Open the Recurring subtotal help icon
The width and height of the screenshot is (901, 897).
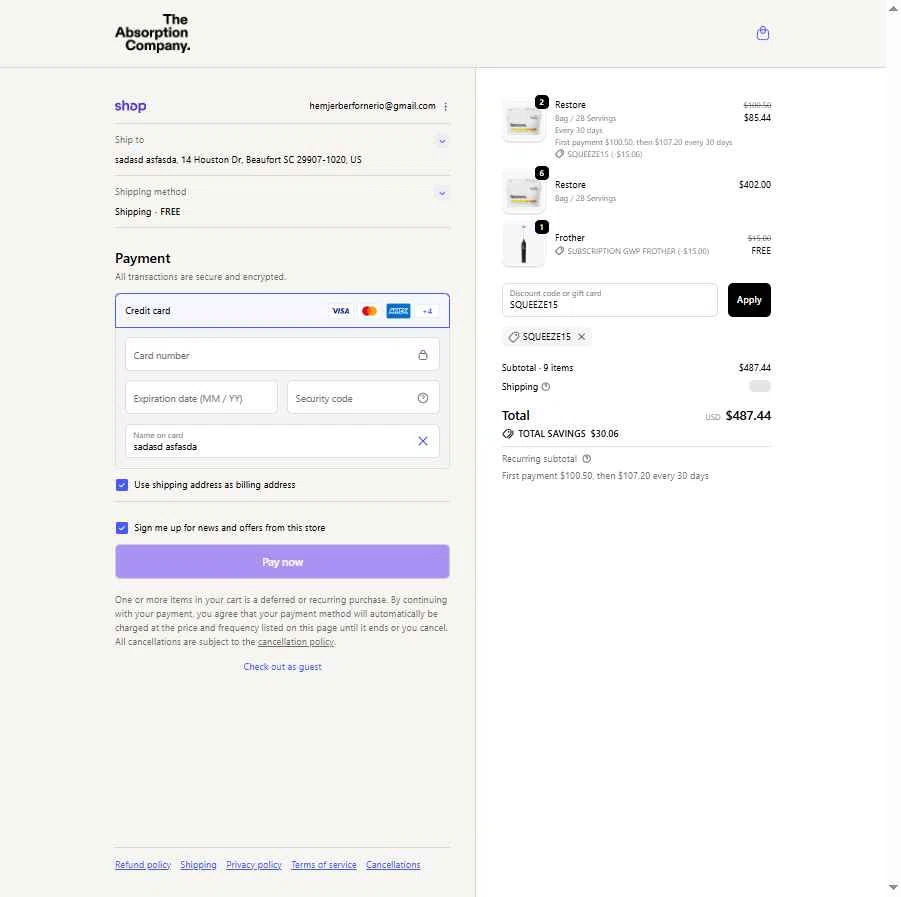pos(587,459)
